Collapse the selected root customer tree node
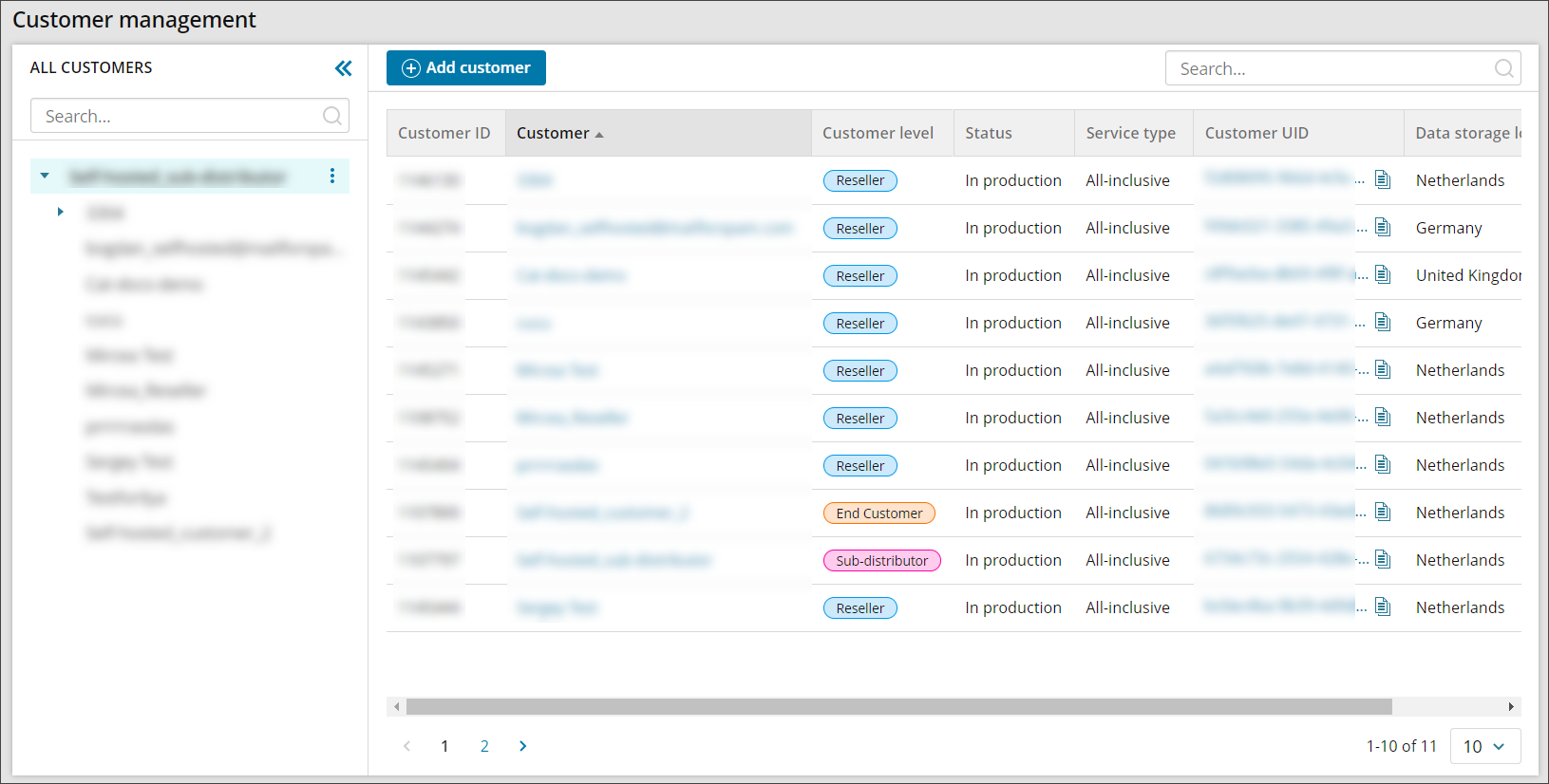 click(45, 176)
